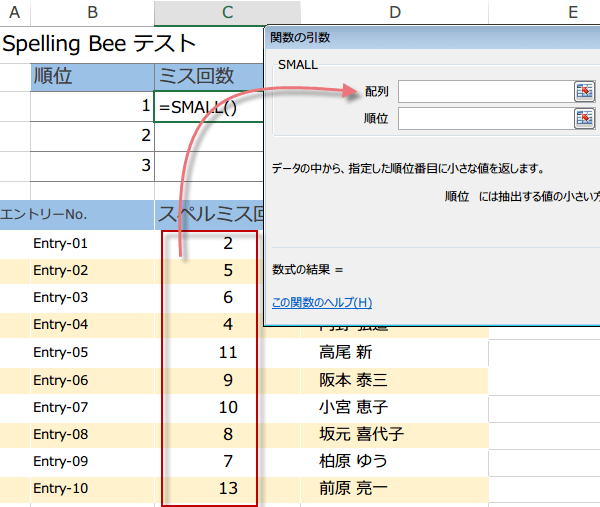Select column C header

228,12
